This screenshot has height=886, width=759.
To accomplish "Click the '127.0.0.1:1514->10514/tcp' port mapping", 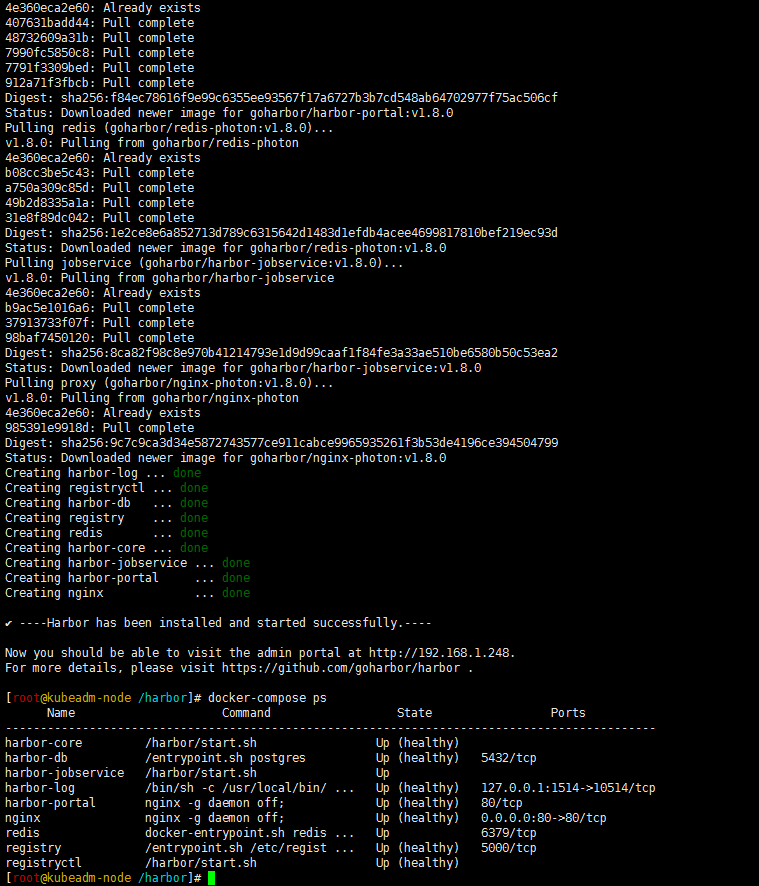I will [568, 788].
